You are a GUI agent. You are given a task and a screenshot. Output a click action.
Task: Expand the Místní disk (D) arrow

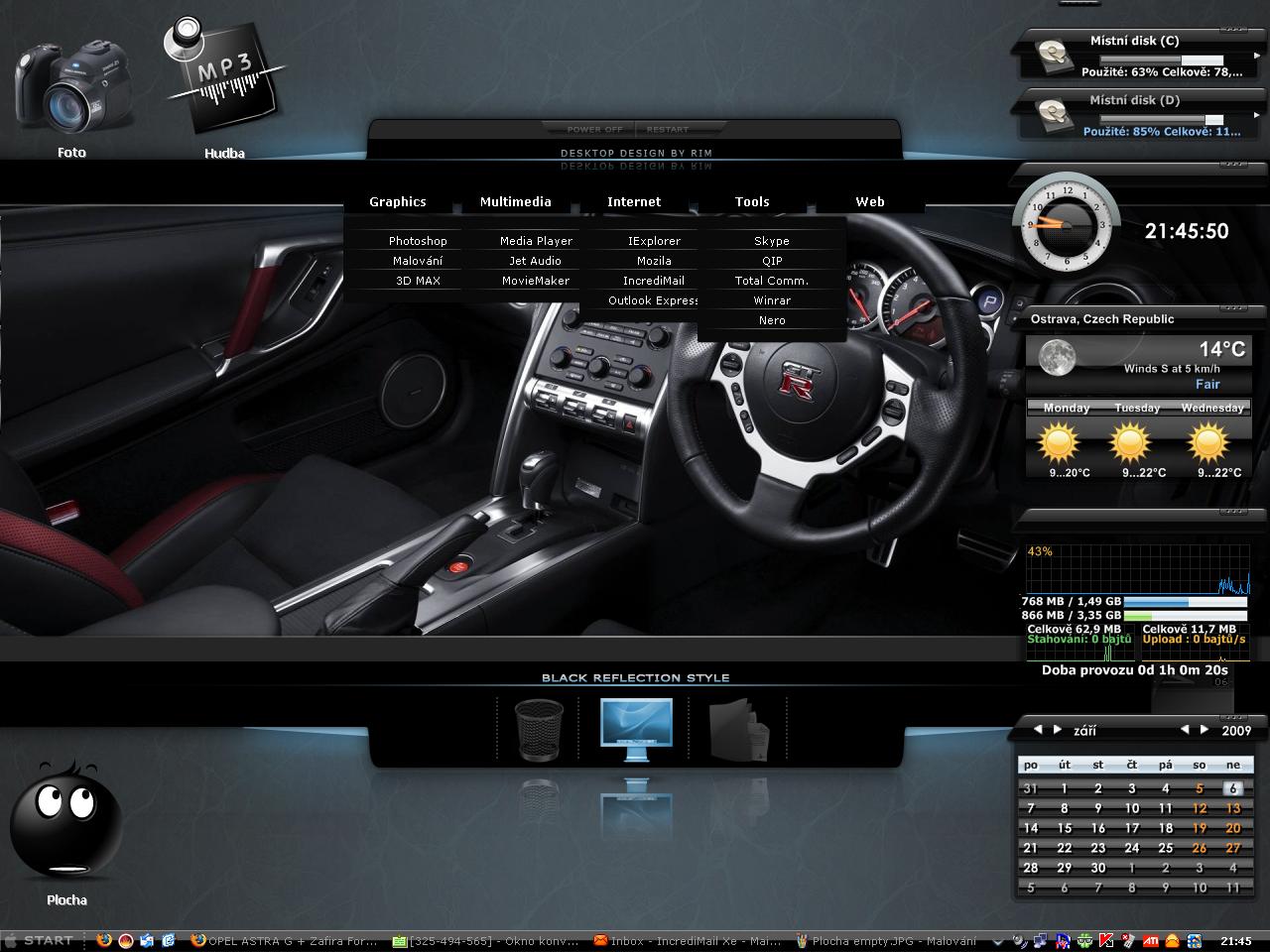1256,116
